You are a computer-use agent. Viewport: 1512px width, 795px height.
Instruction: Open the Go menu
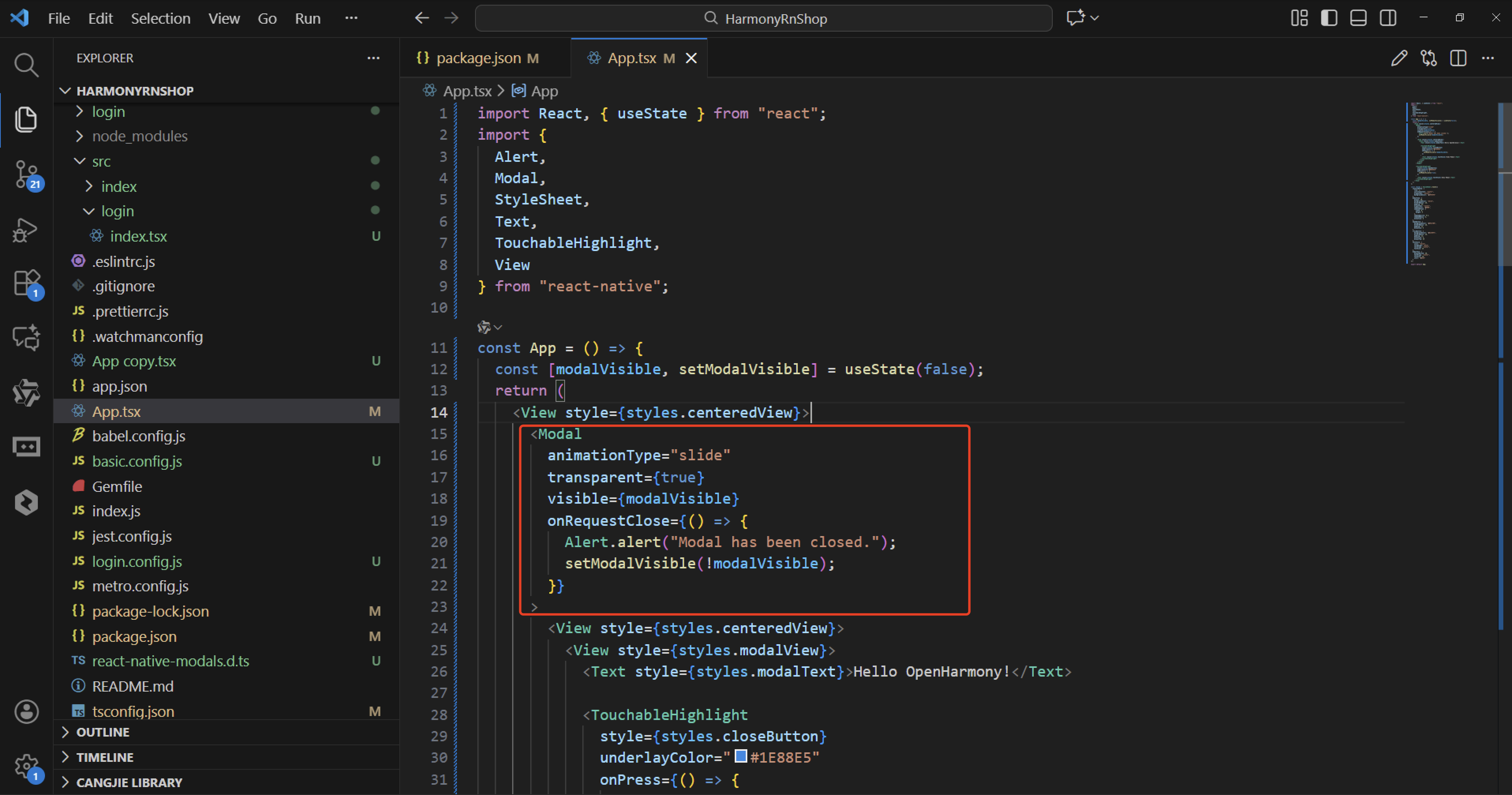[267, 18]
